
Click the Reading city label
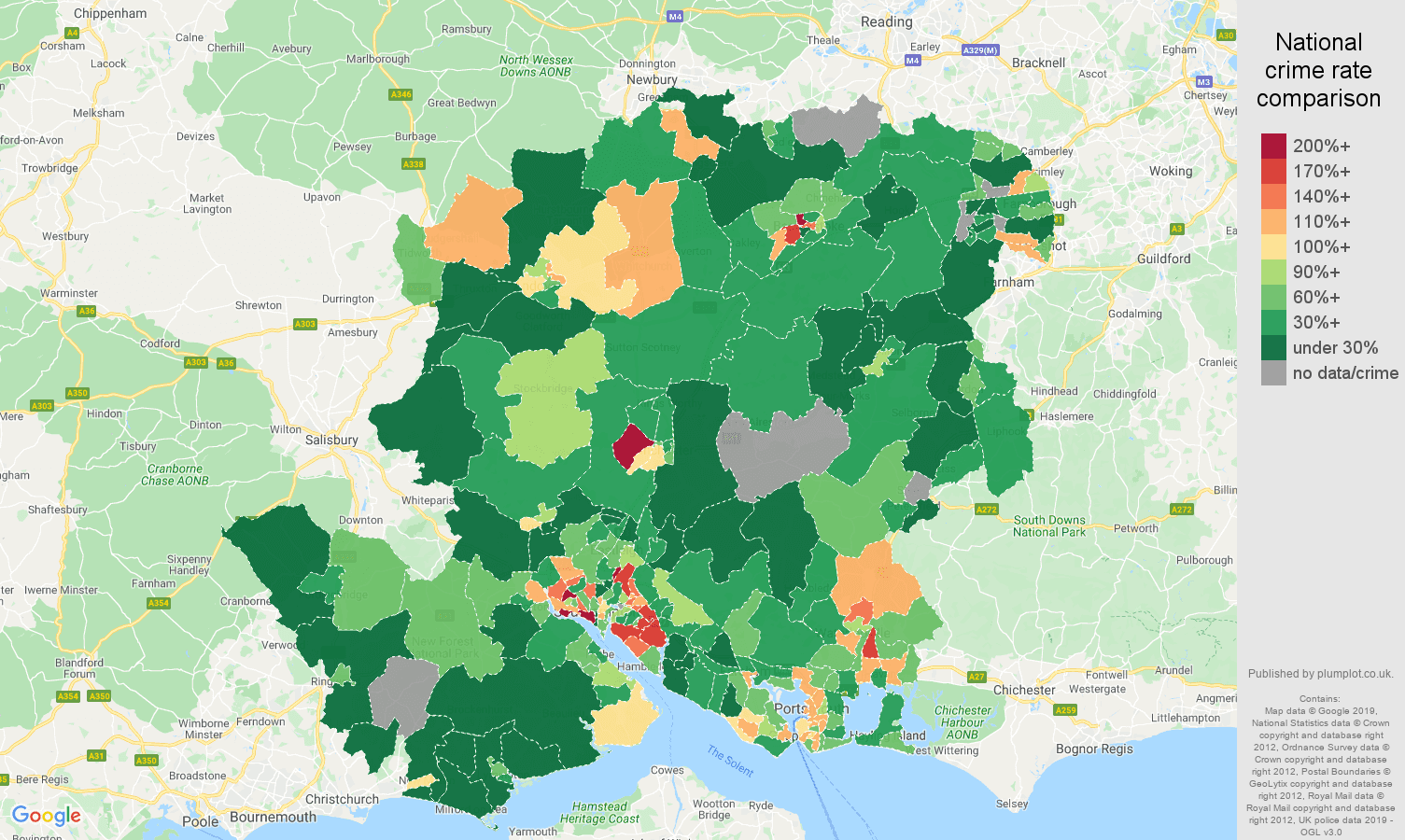[x=886, y=21]
